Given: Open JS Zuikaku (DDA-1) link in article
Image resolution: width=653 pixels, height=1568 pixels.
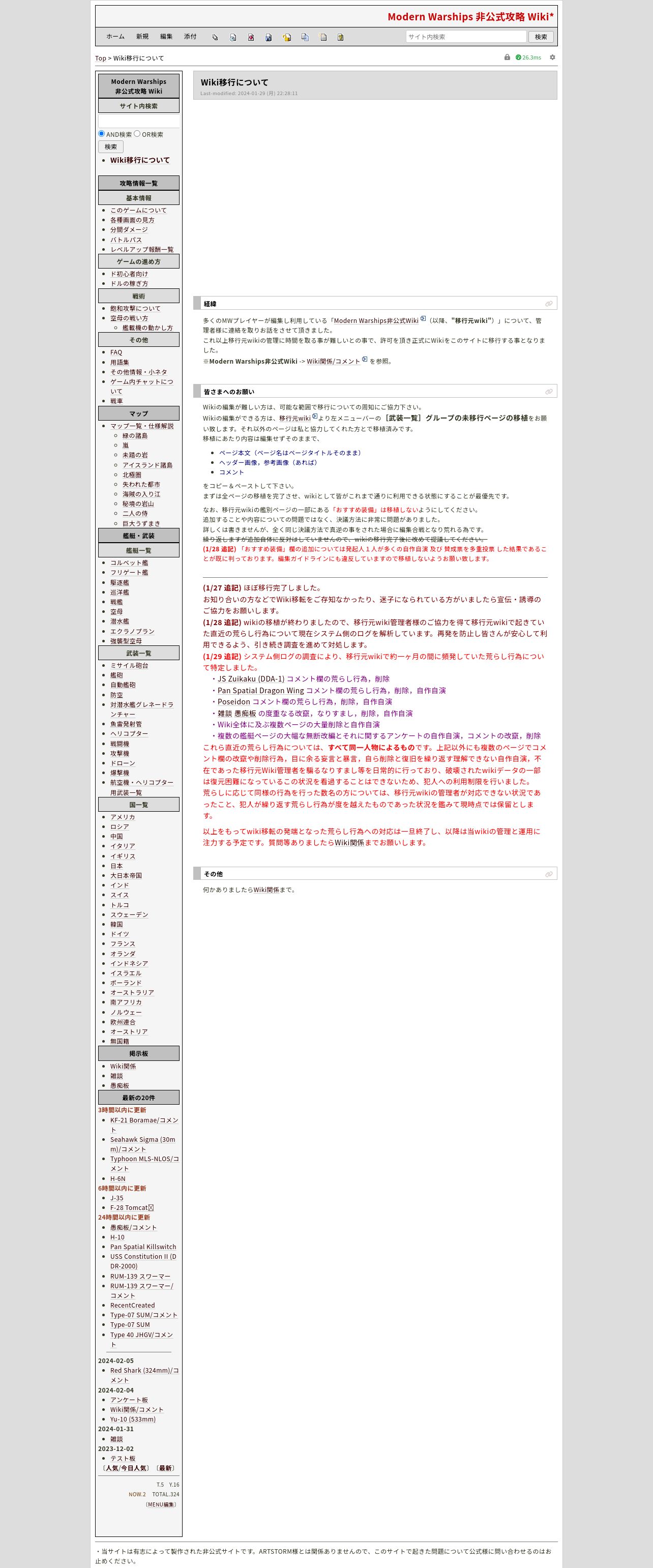Looking at the screenshot, I should 251,678.
